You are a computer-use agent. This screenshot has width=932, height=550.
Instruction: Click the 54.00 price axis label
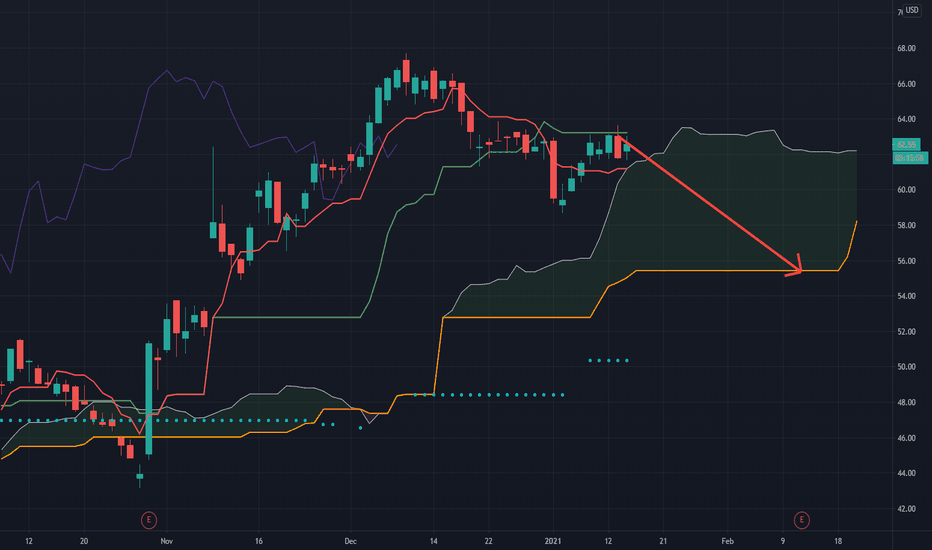point(906,296)
